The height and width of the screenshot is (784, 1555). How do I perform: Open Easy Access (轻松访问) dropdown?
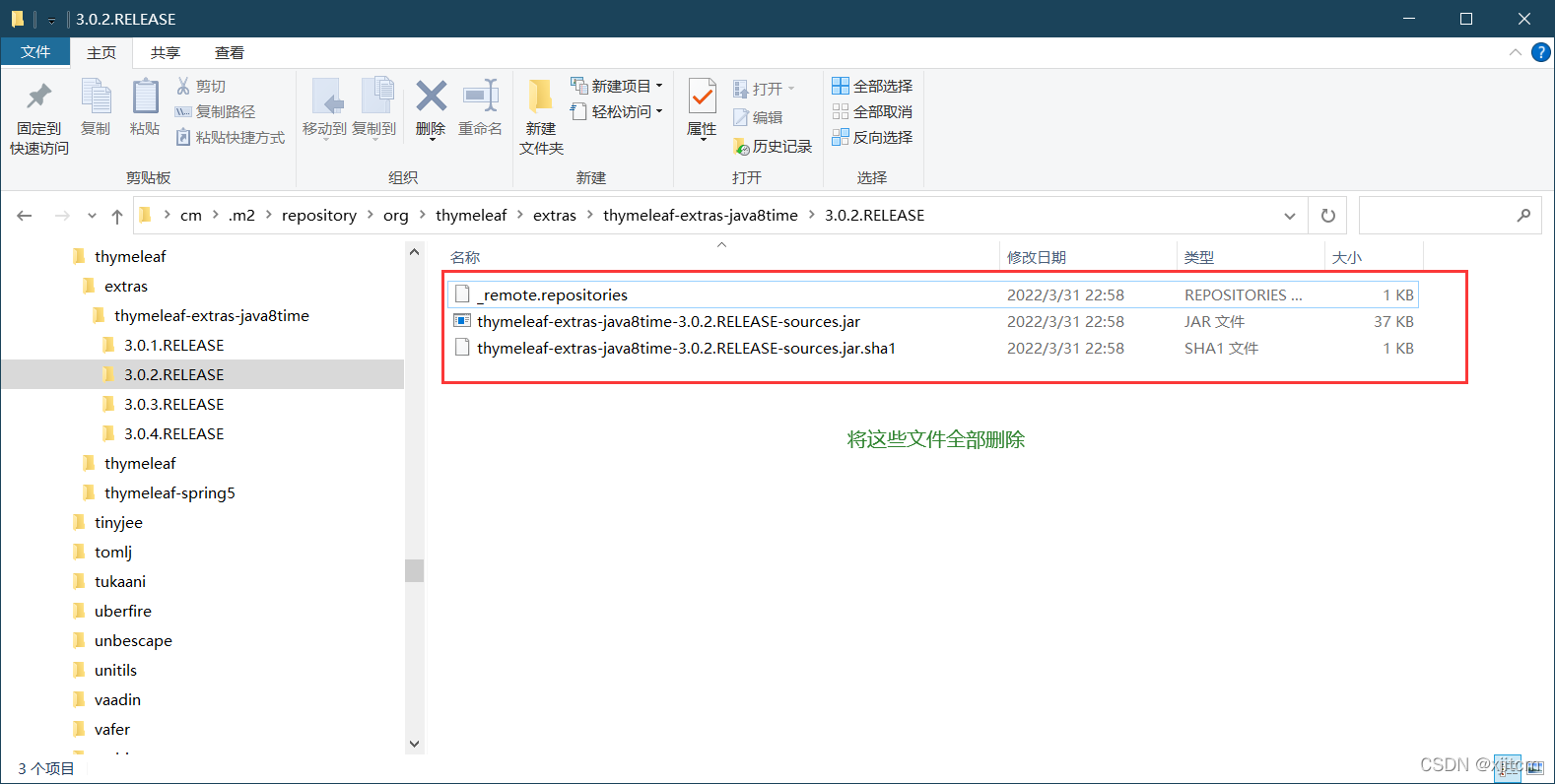pos(617,112)
